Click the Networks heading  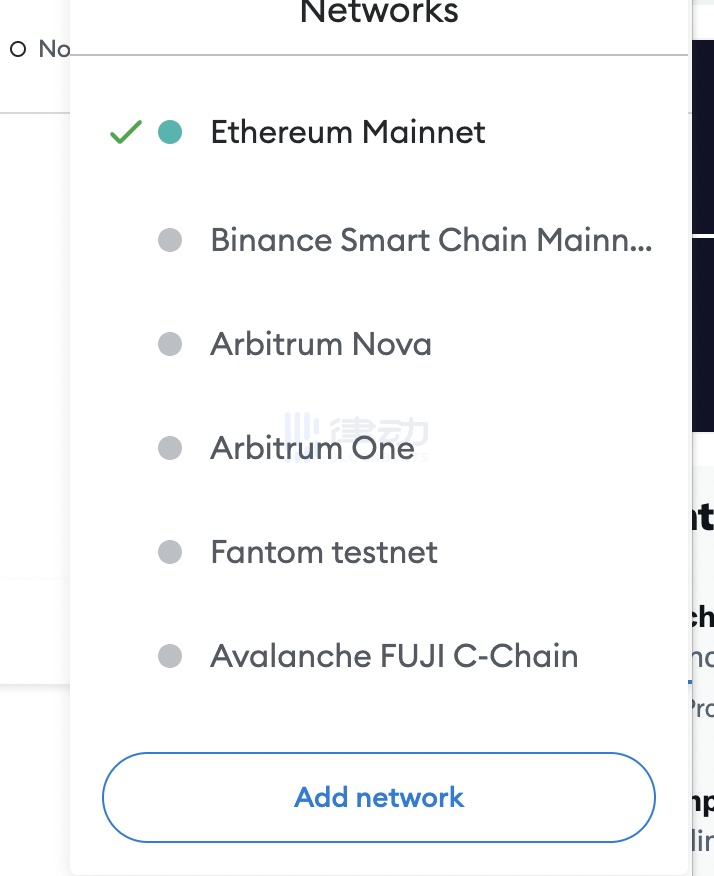point(379,13)
